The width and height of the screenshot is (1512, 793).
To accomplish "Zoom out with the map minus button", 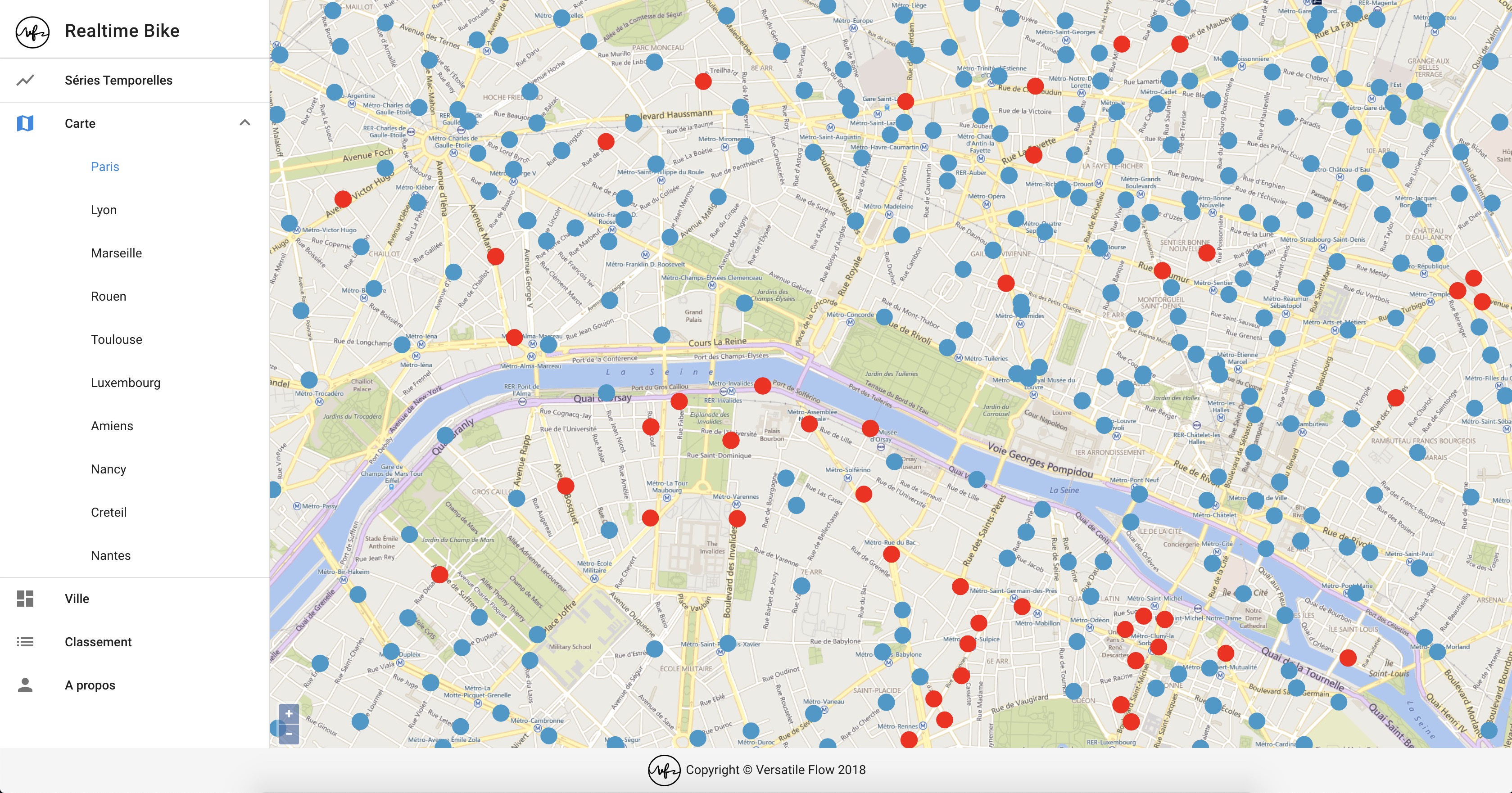I will click(289, 734).
